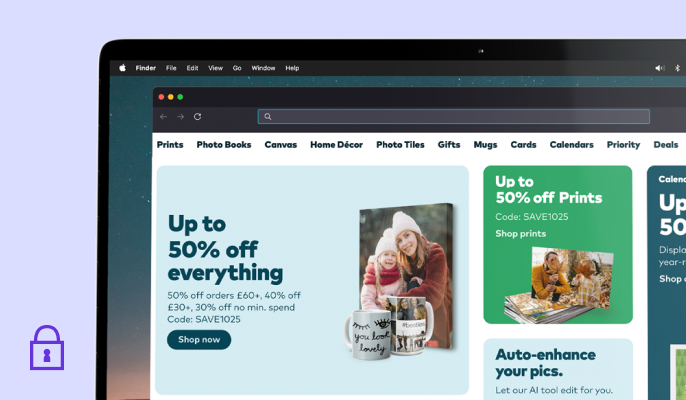Click the search magnifier in address bar
This screenshot has height=400, width=686.
pos(268,117)
